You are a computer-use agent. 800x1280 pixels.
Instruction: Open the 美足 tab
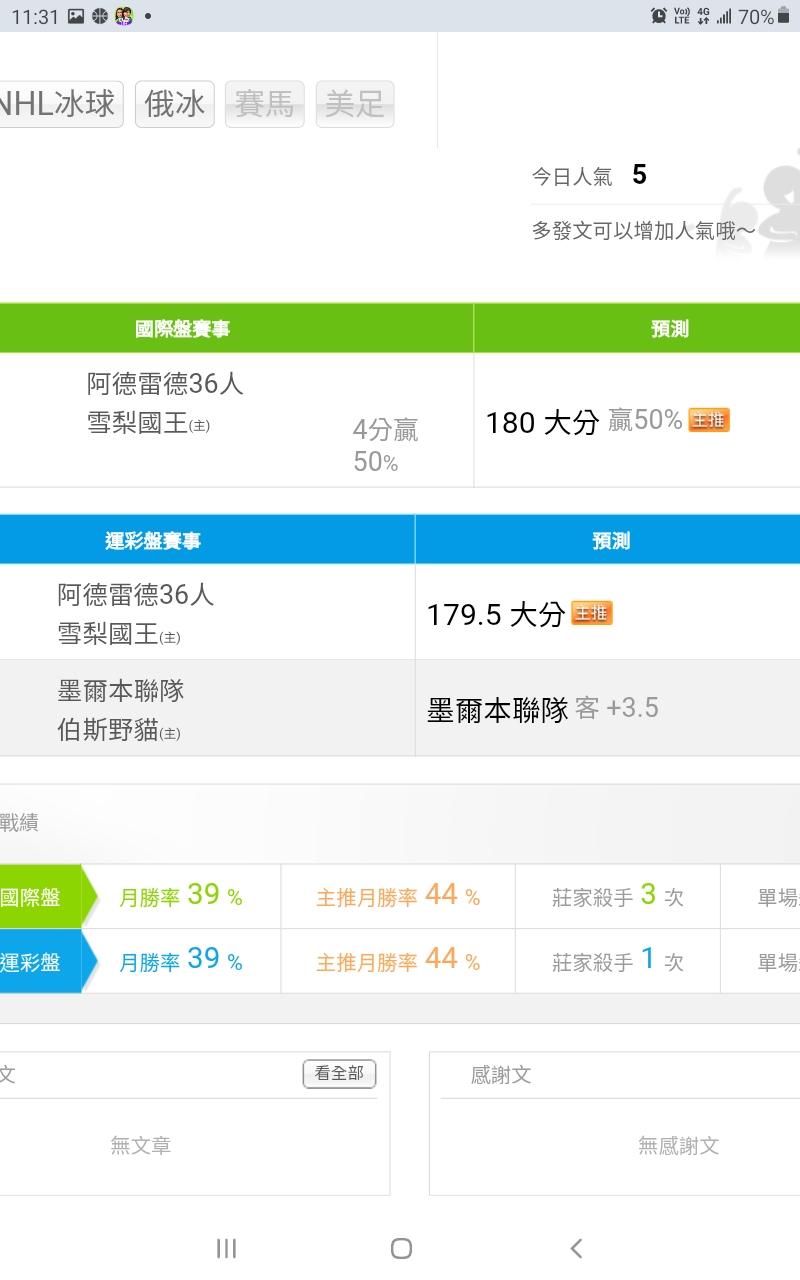coord(355,104)
